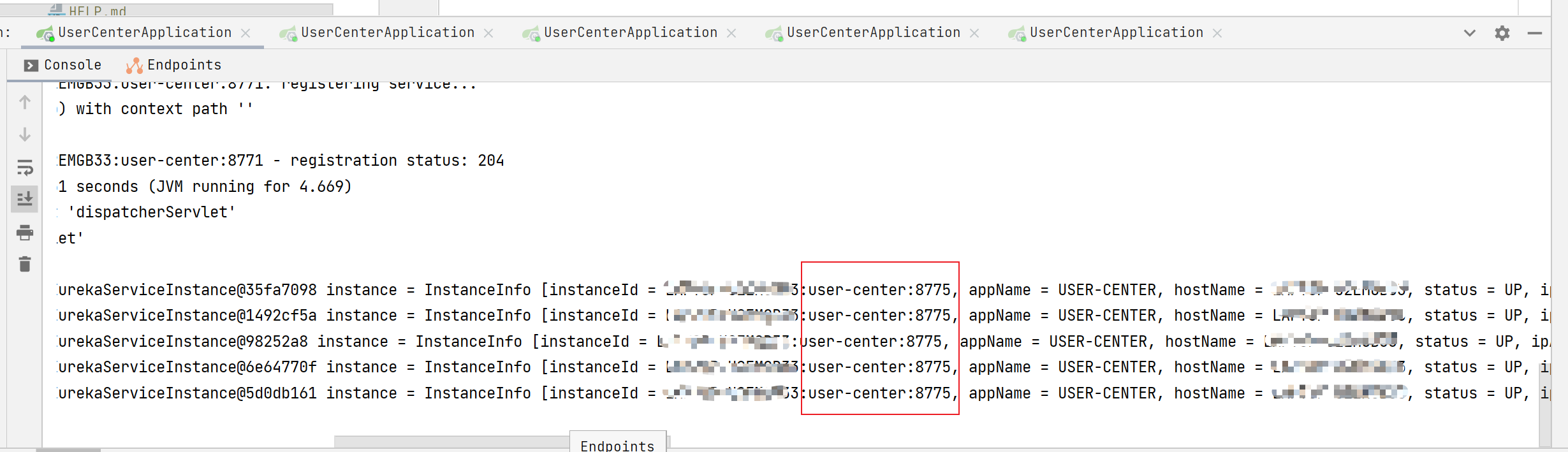Toggle soft-wrap for console output

pyautogui.click(x=25, y=168)
